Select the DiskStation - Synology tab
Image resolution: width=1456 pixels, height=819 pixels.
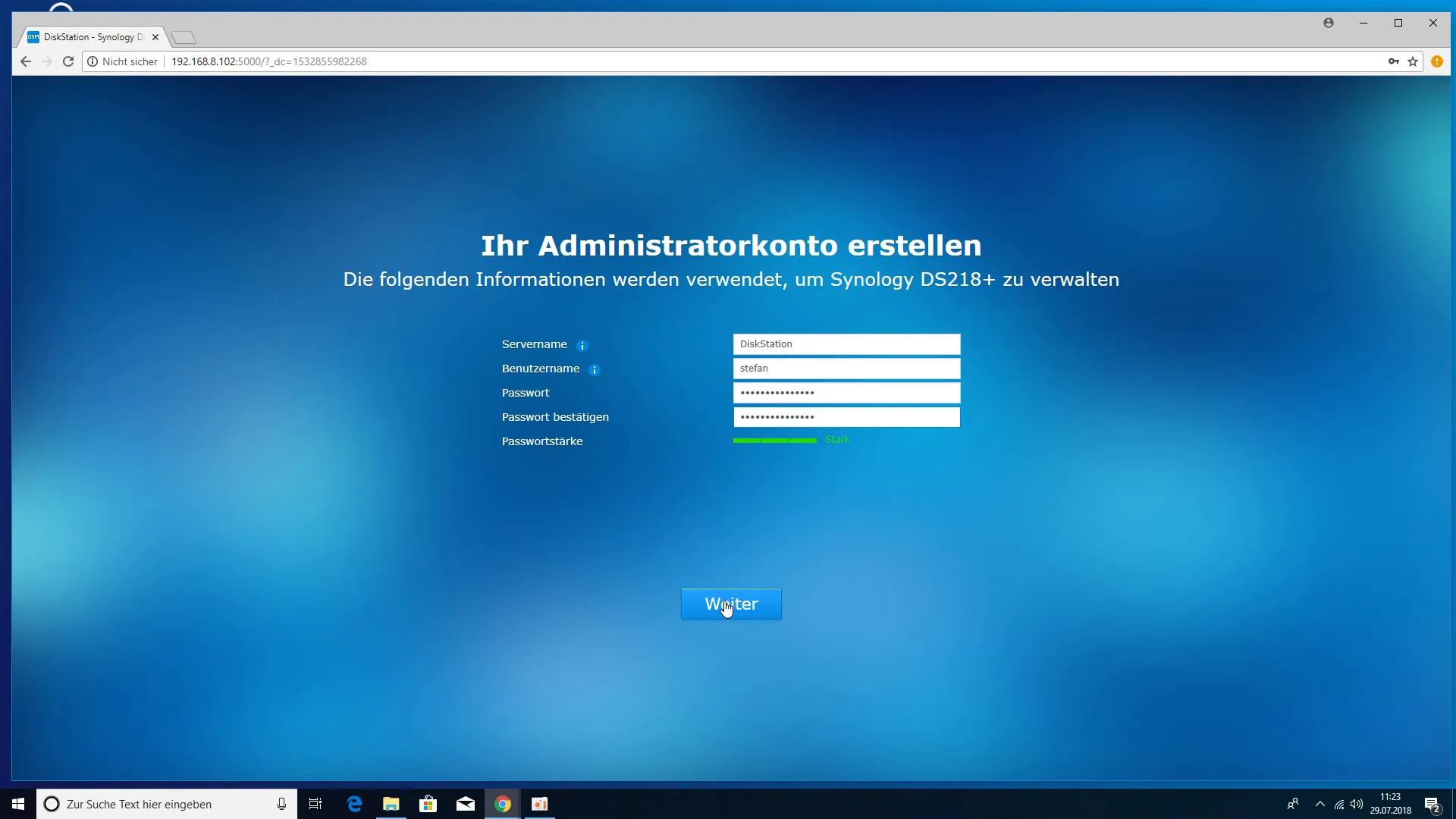click(x=91, y=37)
